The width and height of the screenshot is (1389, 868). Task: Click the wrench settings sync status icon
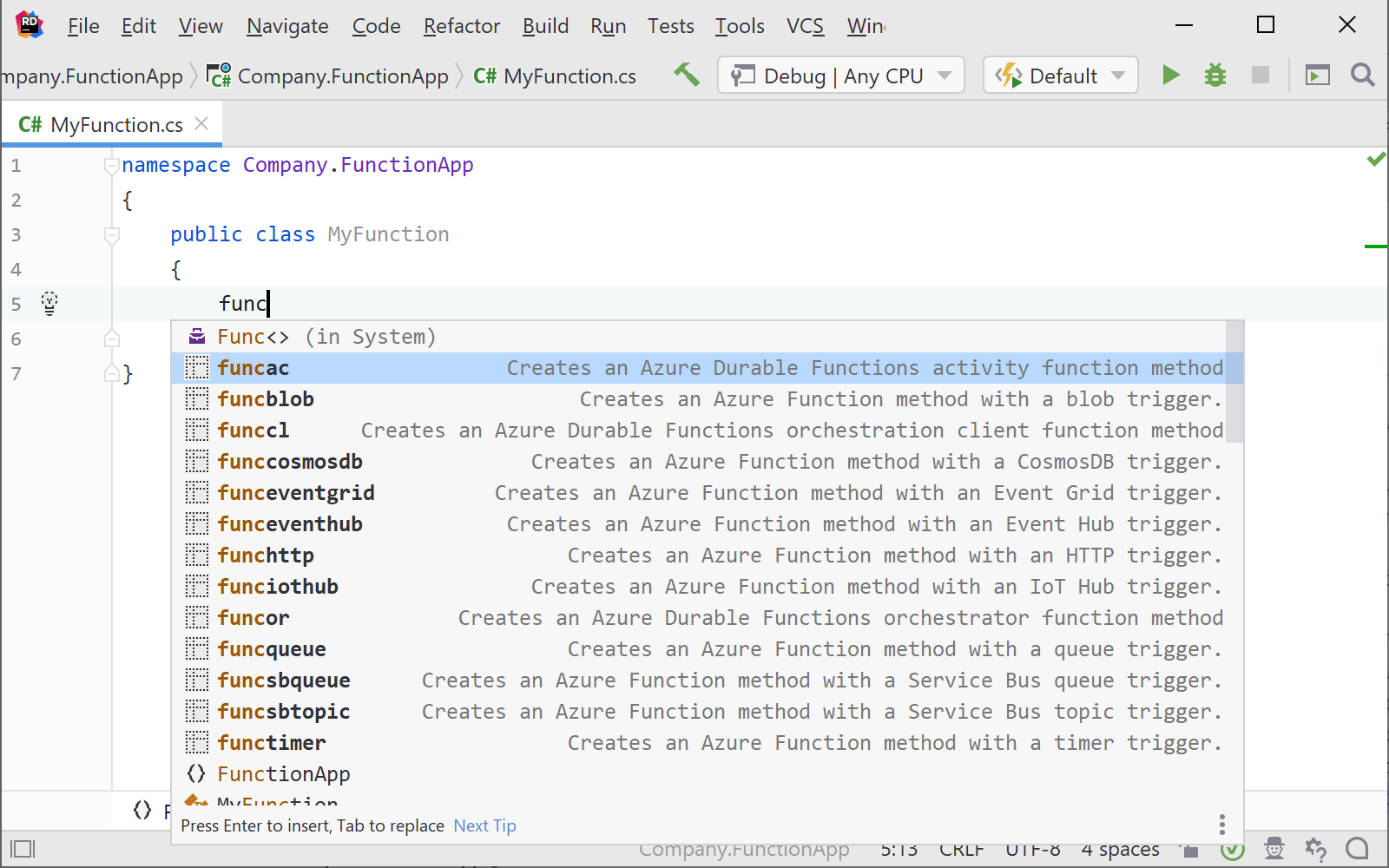(x=1316, y=849)
